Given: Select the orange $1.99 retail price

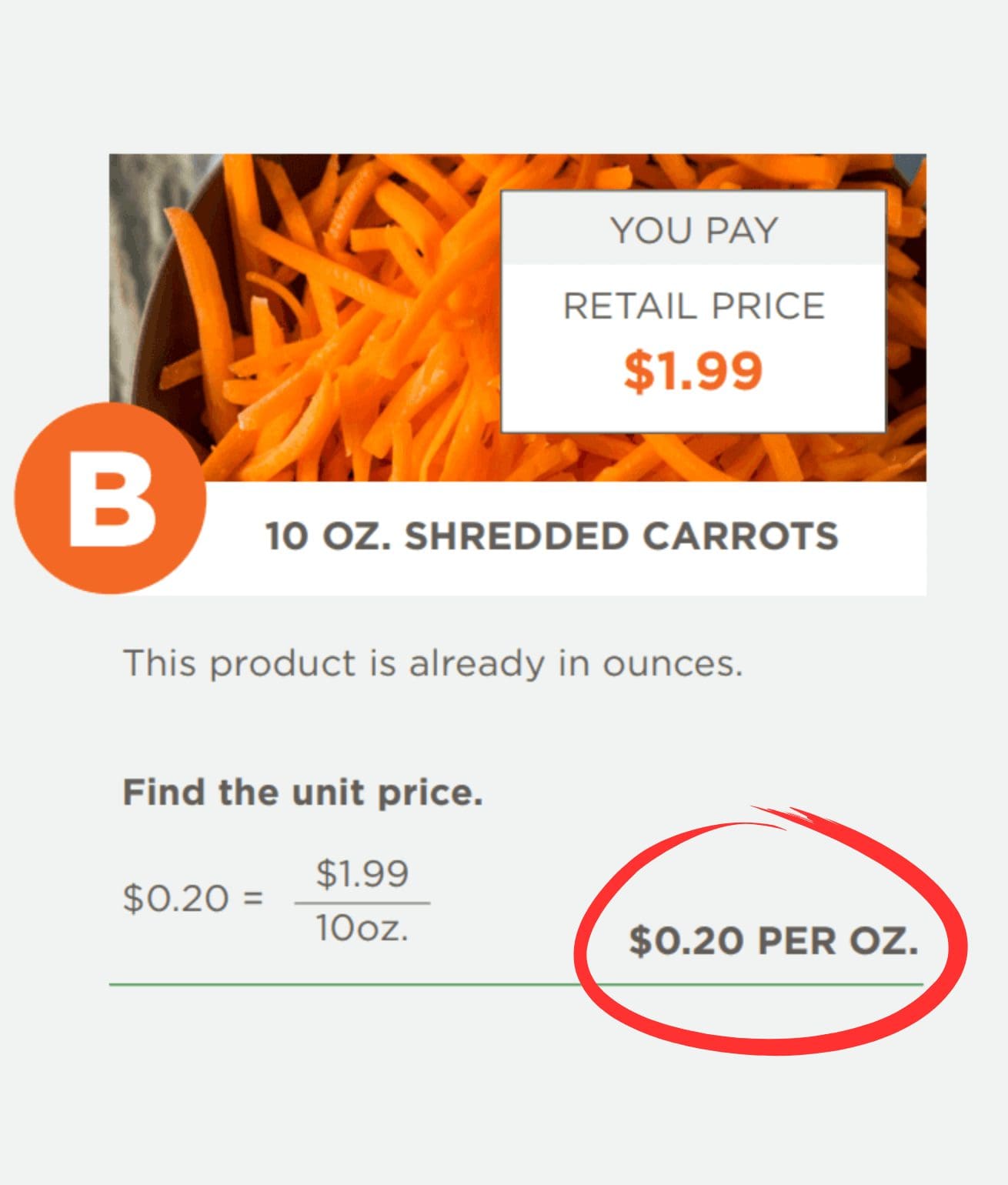Looking at the screenshot, I should (x=693, y=371).
